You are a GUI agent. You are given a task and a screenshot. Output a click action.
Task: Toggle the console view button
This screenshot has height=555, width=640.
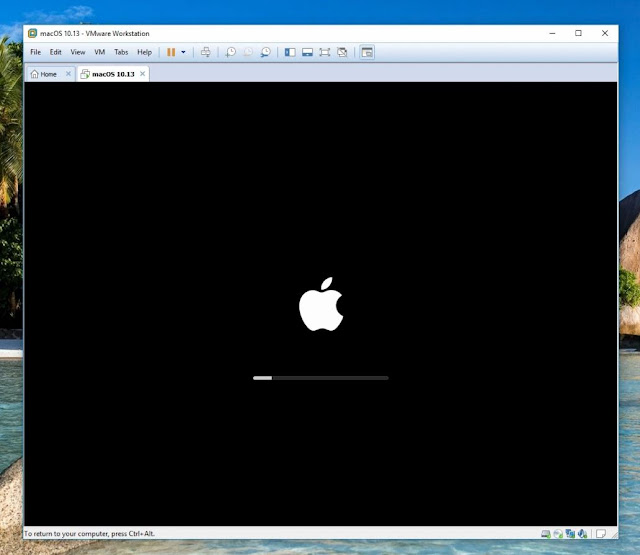click(367, 52)
